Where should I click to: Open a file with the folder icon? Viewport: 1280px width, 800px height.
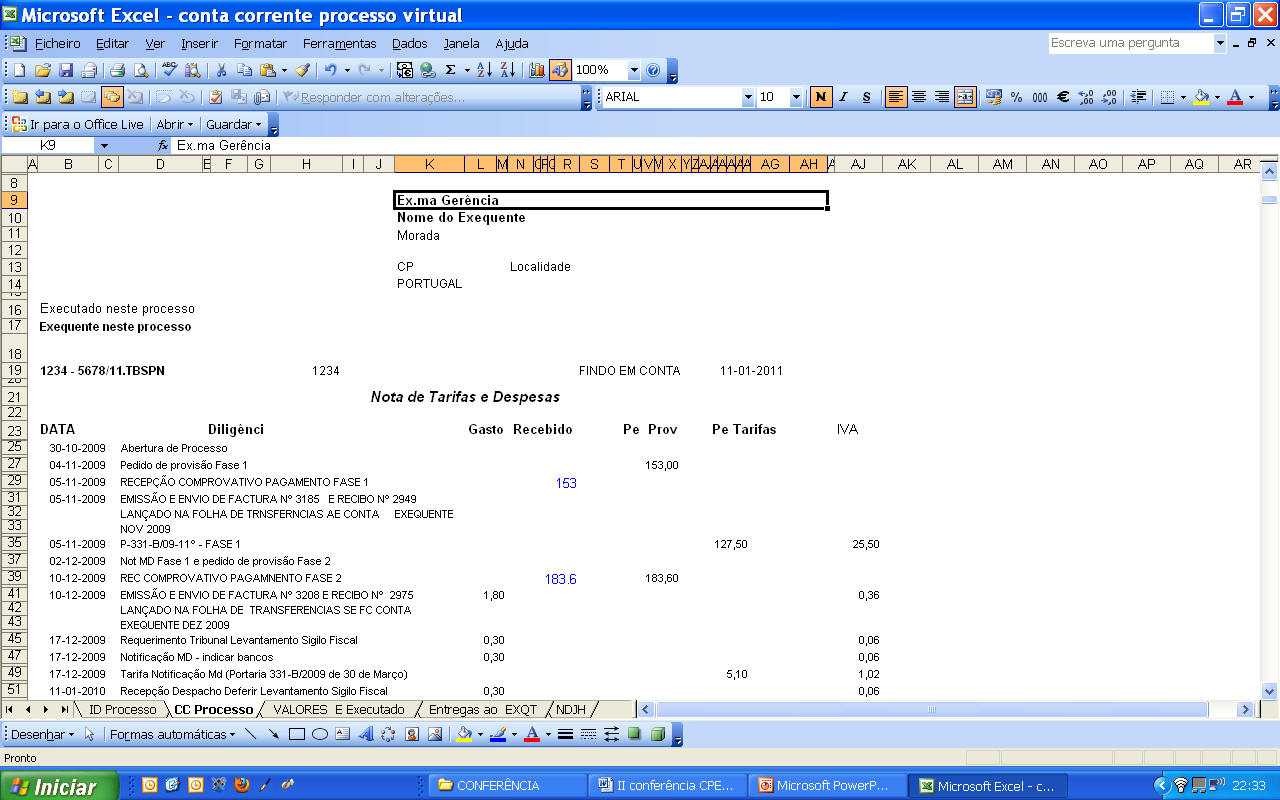coord(42,70)
